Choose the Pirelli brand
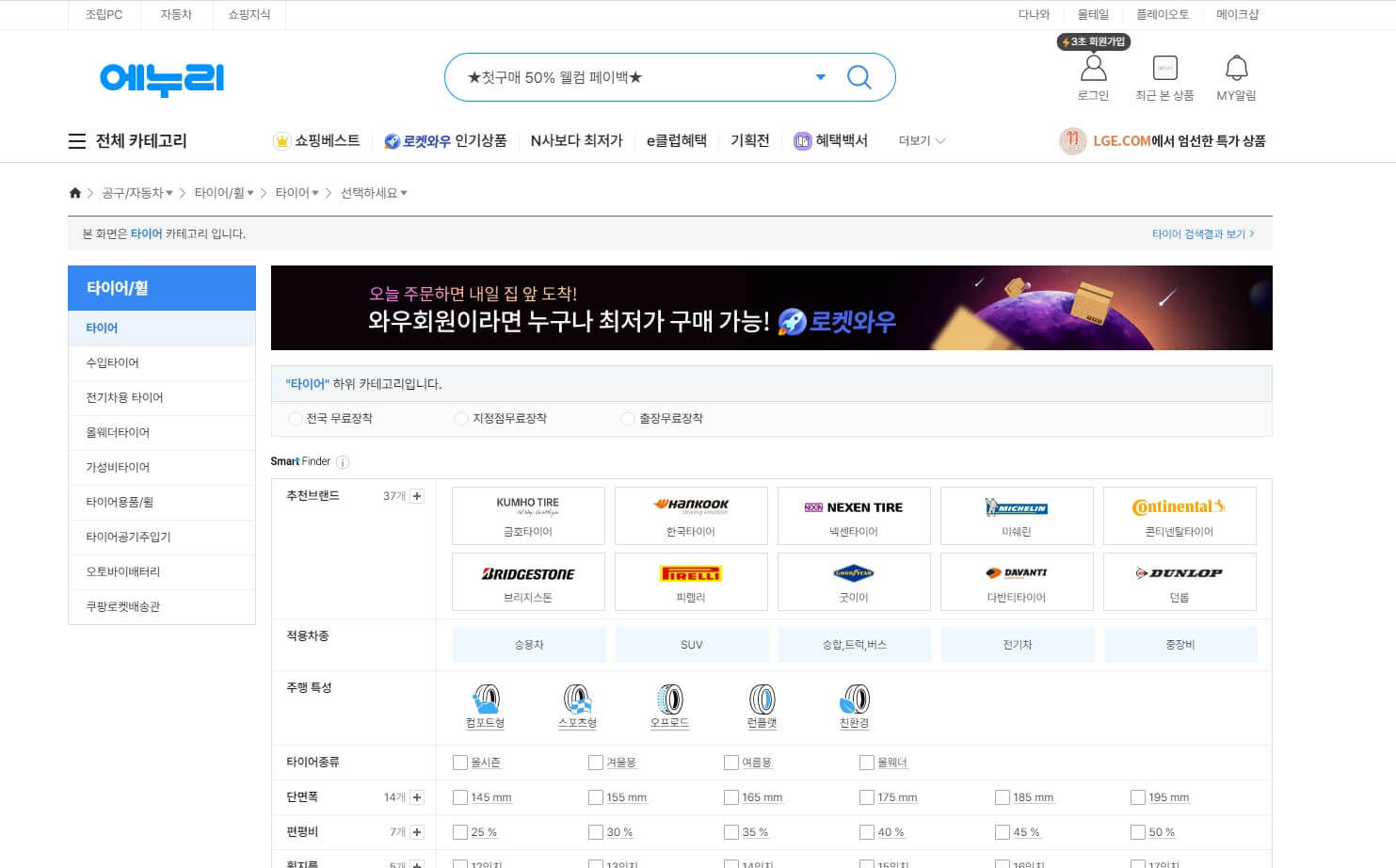 pyautogui.click(x=691, y=582)
